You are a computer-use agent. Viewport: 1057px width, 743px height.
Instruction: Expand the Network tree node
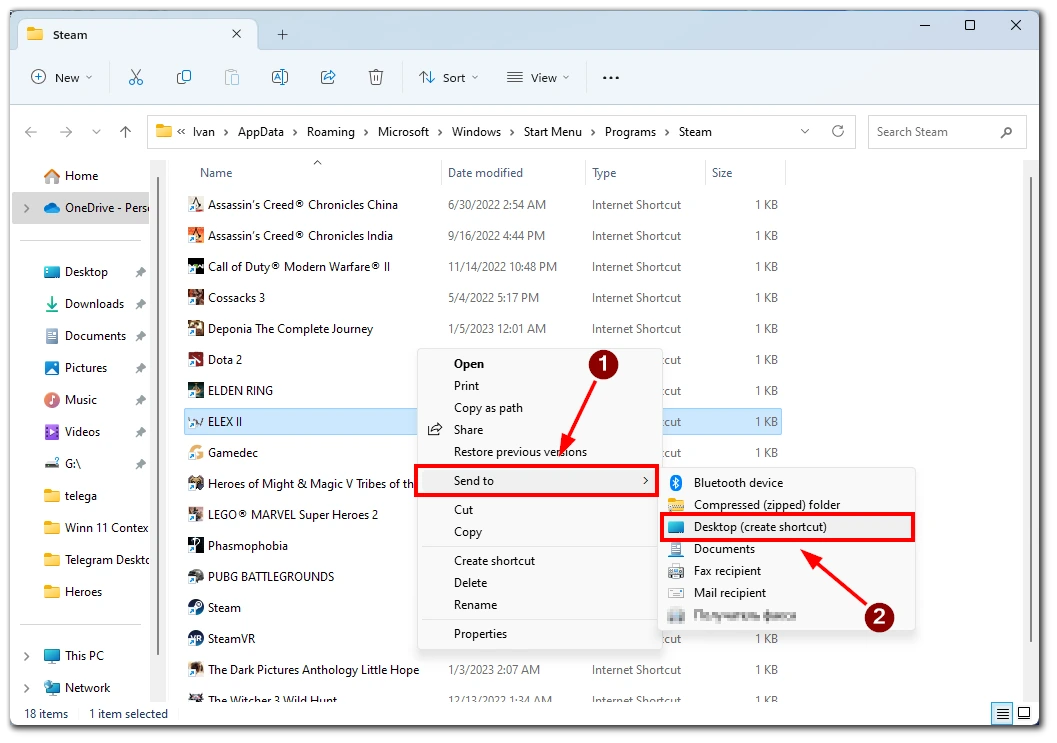27,688
